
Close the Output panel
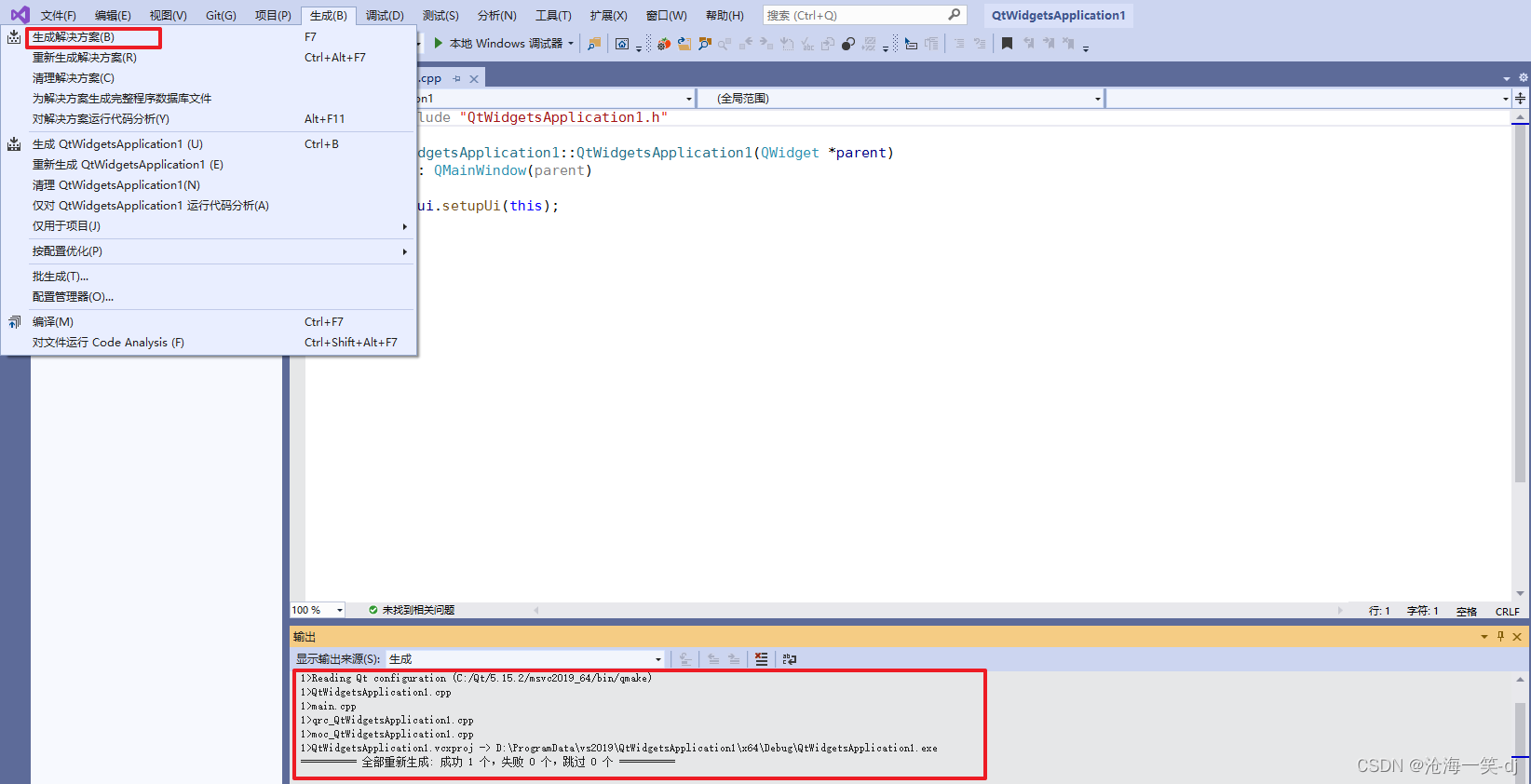[1517, 637]
